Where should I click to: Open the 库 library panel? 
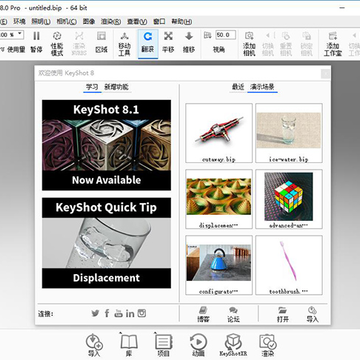point(128,345)
